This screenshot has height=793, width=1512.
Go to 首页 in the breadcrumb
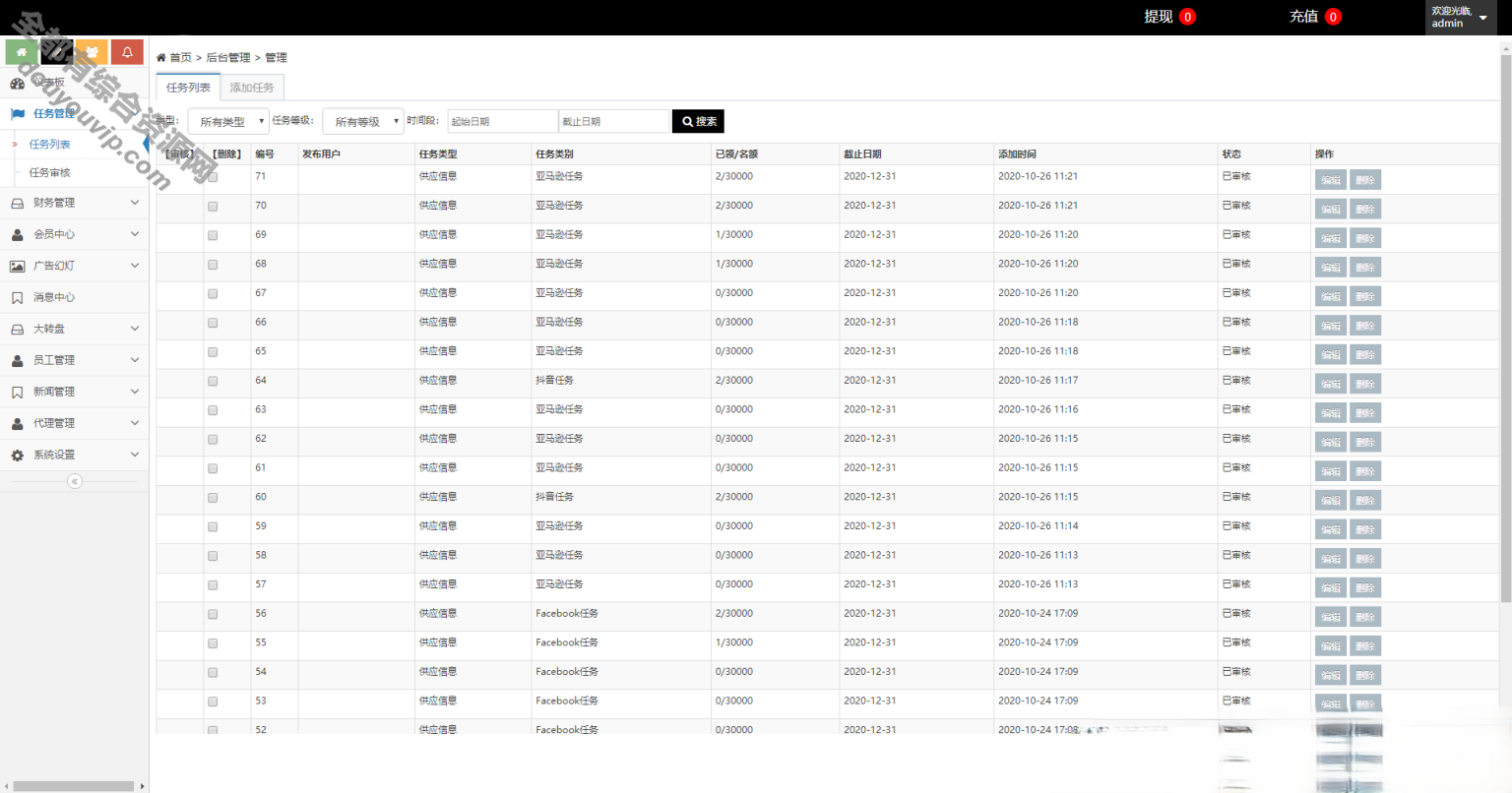pos(181,58)
